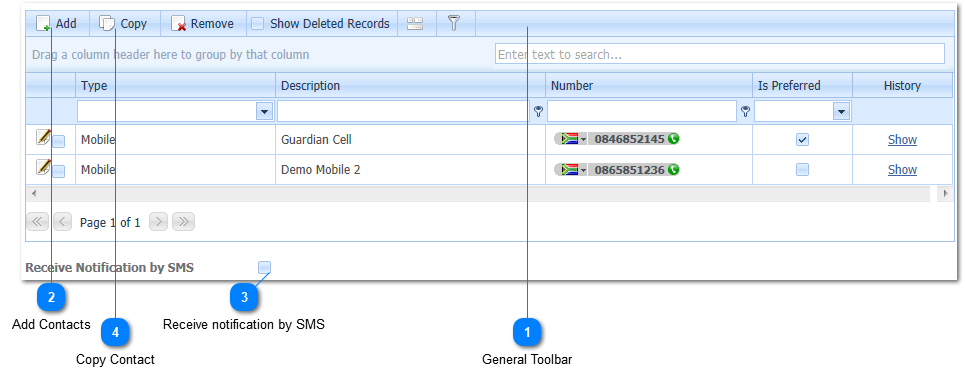Screen dimensions: 965x383
Task: Click the Description filter text box
Action: (x=404, y=111)
